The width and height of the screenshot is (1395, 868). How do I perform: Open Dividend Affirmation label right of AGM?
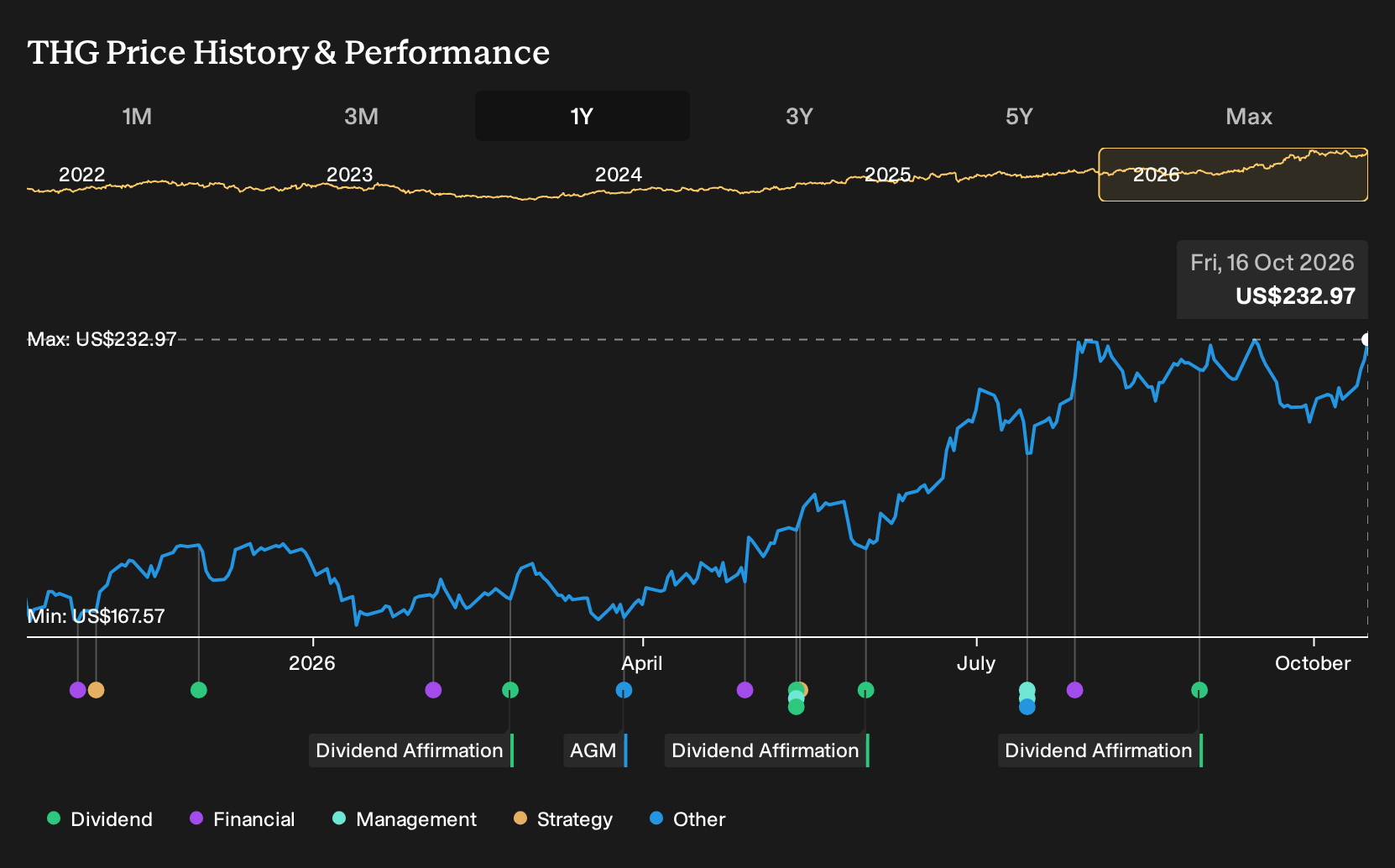[x=767, y=750]
